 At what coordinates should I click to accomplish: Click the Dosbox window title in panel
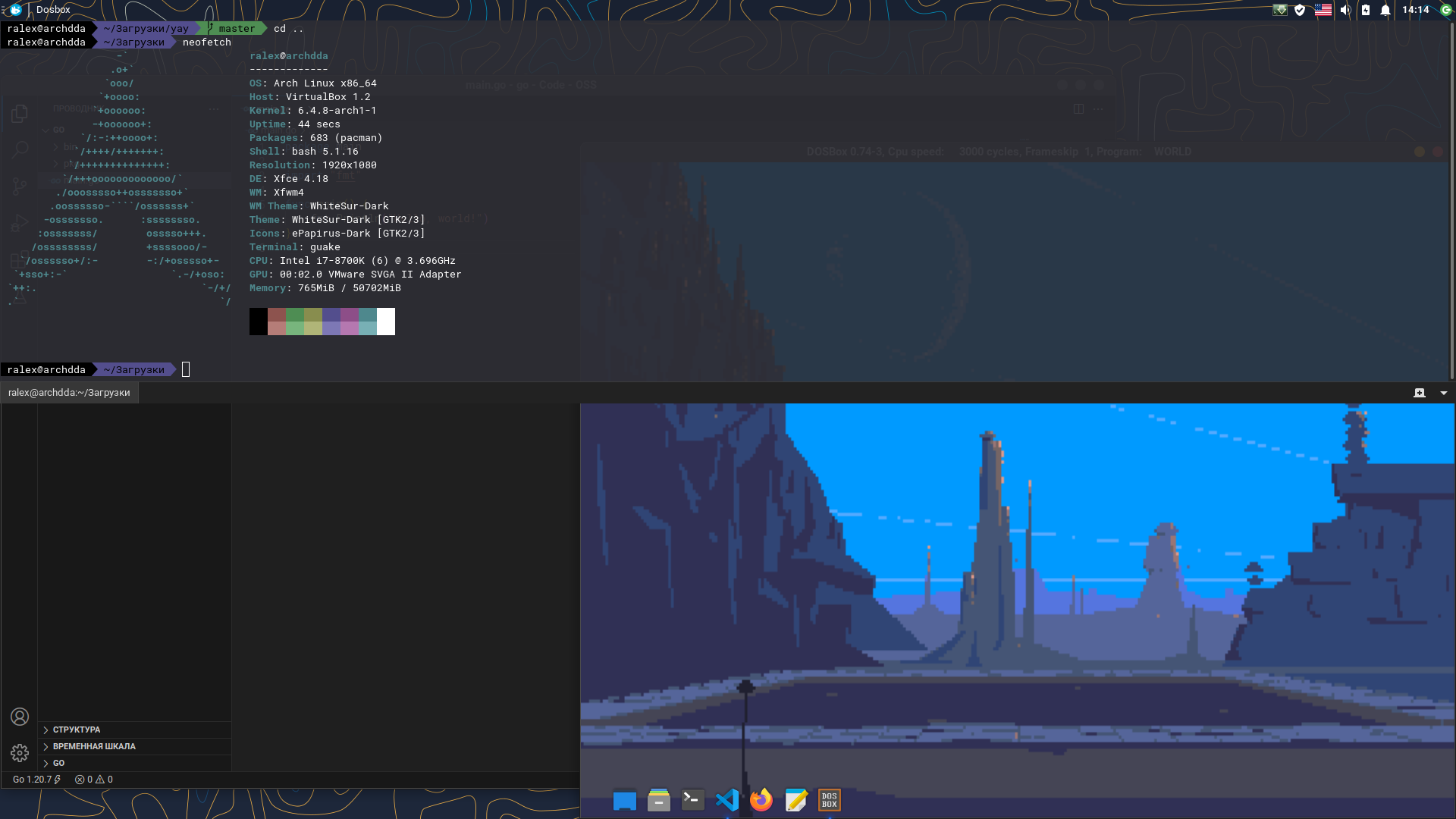click(53, 10)
